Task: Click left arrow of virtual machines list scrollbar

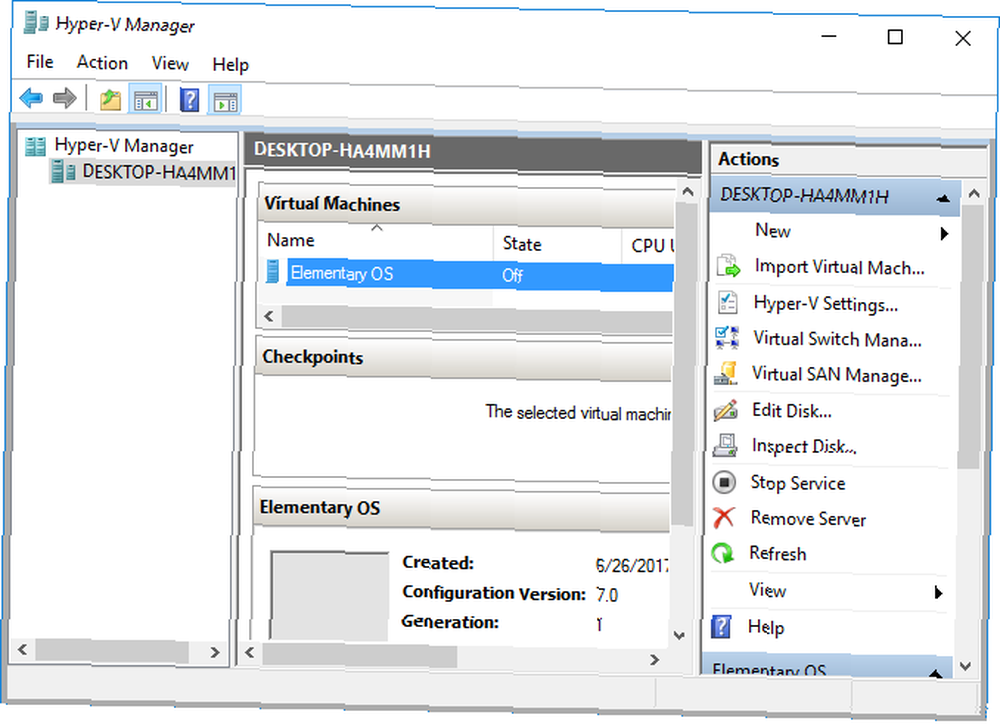Action: coord(269,316)
